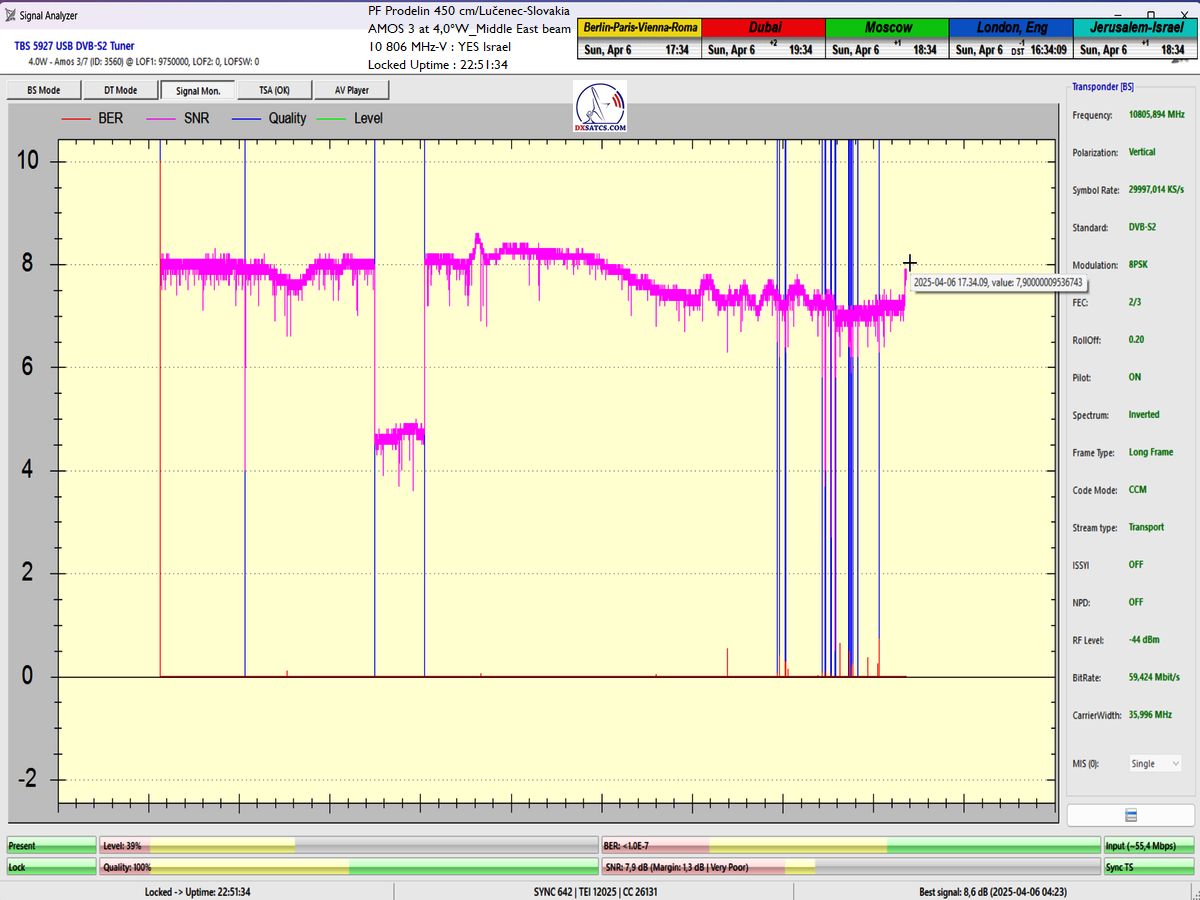Click the Input (~55,4 Mbps) indicator
This screenshot has height=900, width=1200.
[1148, 846]
